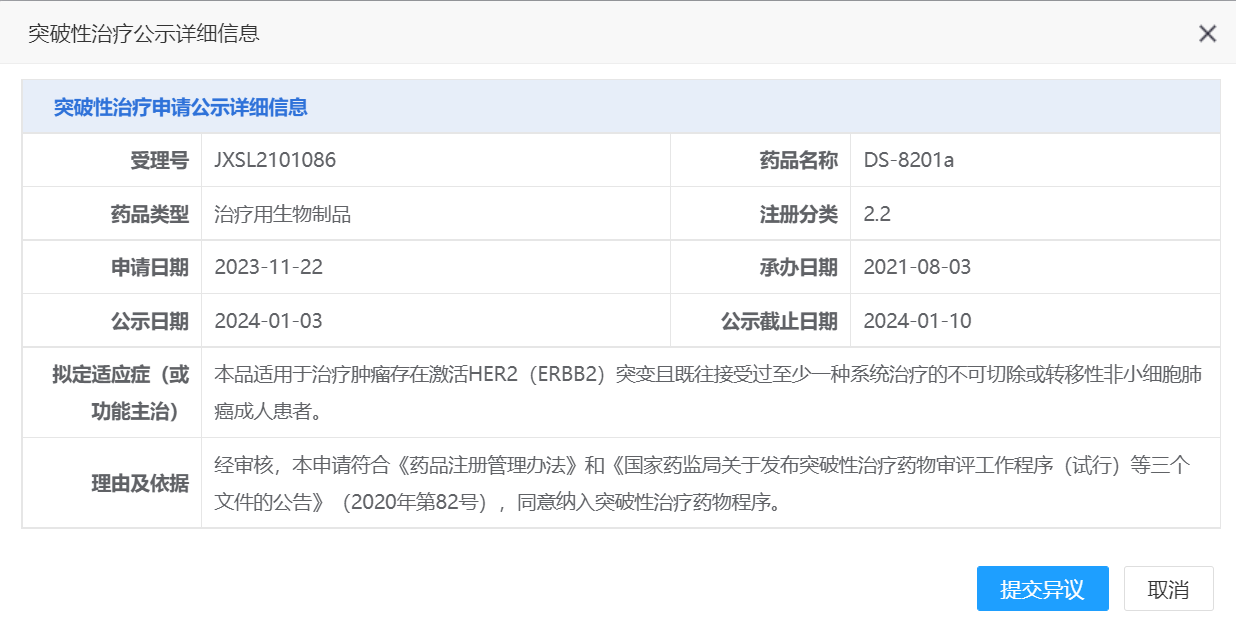Click the 治疗用生物制品 drug type value
1236x625 pixels.
[282, 214]
